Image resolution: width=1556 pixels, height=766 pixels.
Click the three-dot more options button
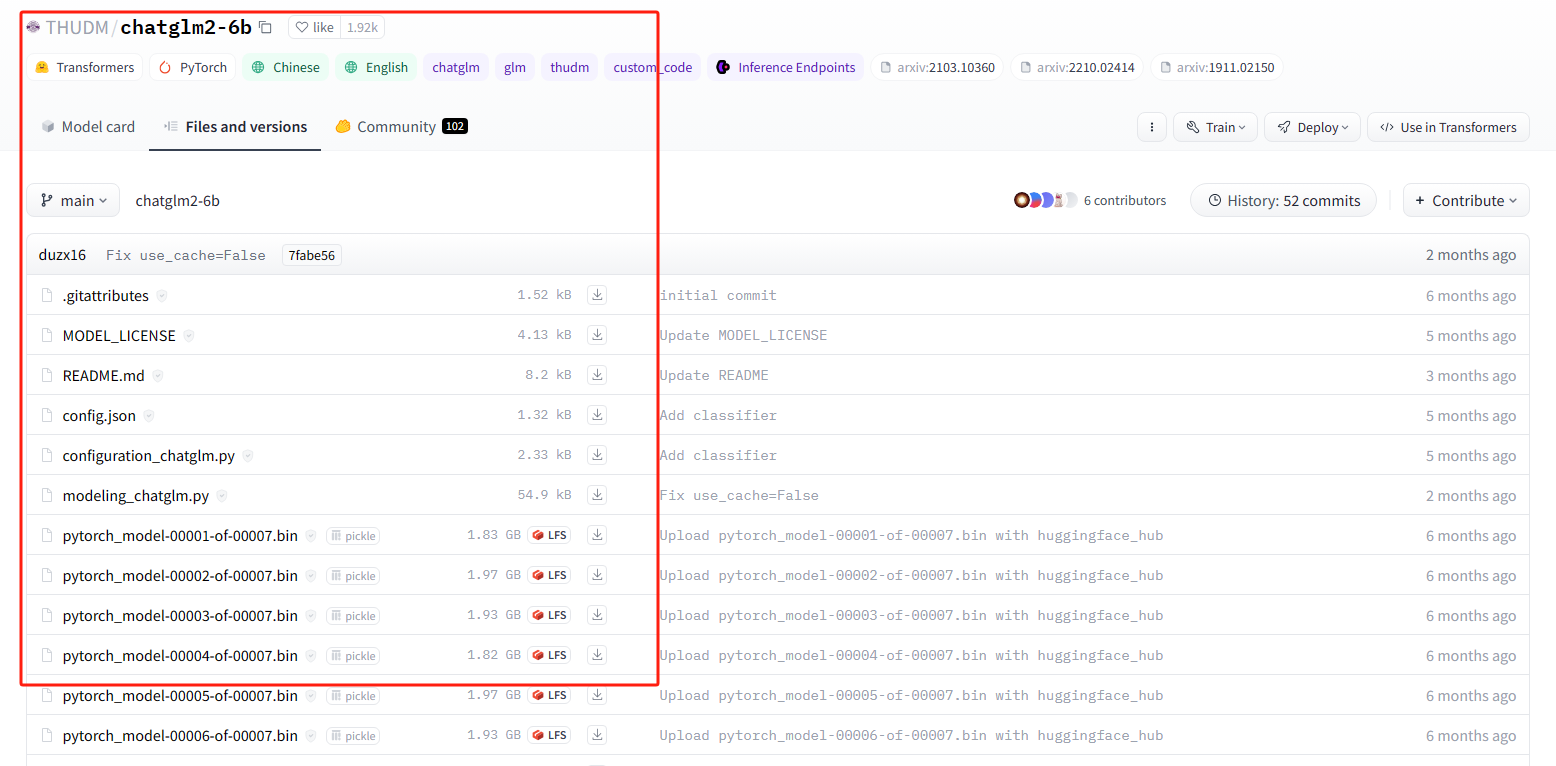(x=1152, y=127)
